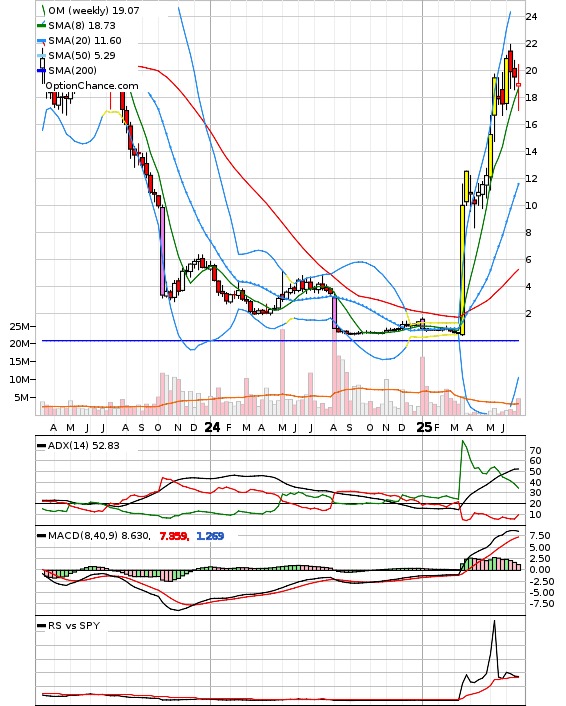Click the blue 1.269 MACD histogram value
Image resolution: width=566 pixels, height=706 pixels.
pos(210,536)
